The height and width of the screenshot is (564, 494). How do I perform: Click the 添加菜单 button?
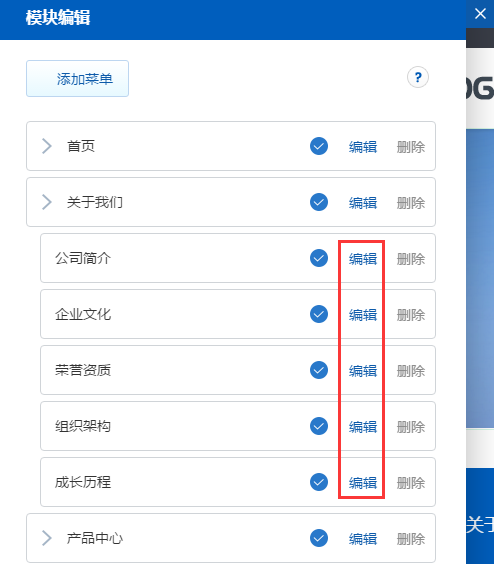[77, 78]
